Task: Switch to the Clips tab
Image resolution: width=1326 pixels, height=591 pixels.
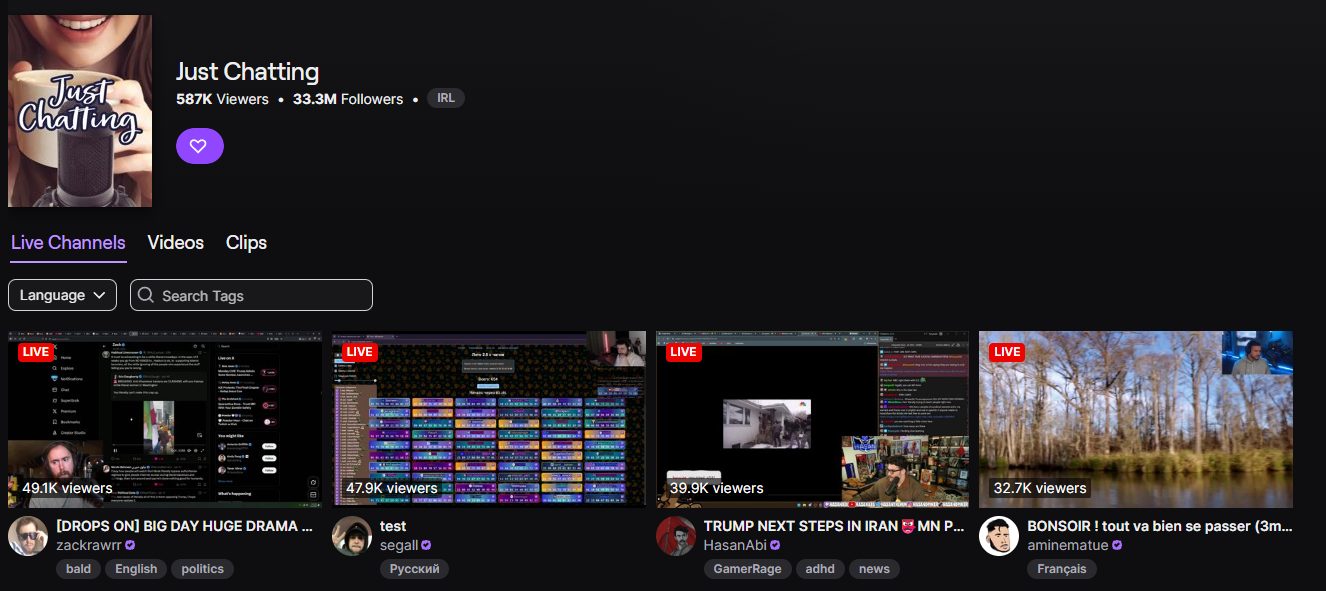Action: tap(246, 242)
